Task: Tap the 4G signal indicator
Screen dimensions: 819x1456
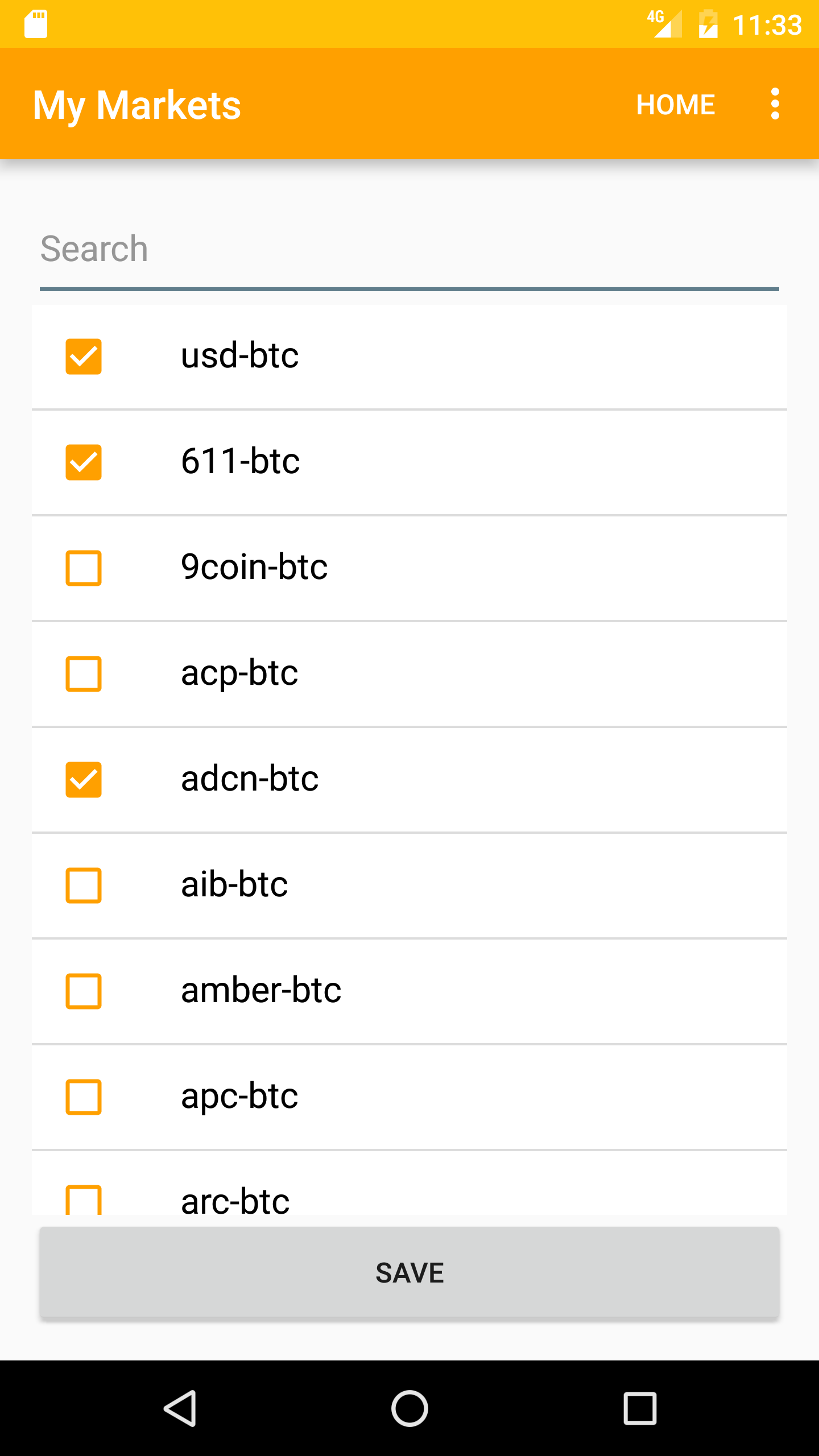Action: pos(664,24)
